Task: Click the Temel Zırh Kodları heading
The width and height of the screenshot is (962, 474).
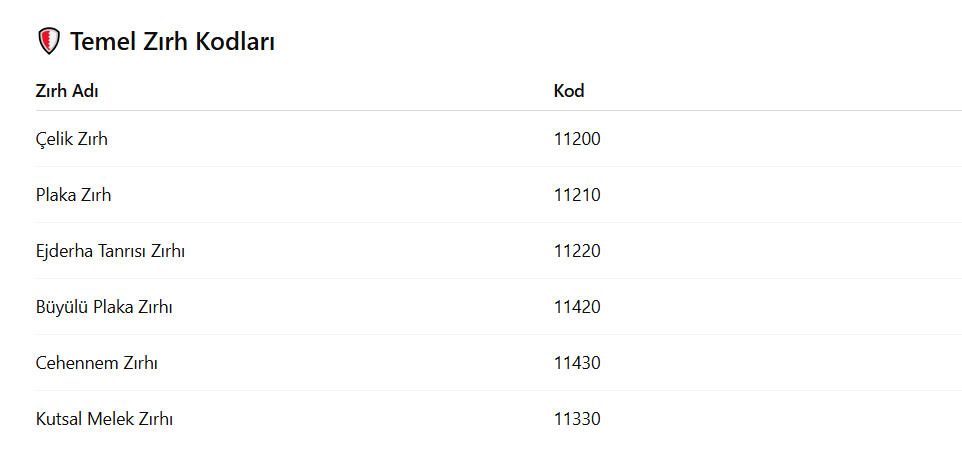Action: tap(172, 42)
